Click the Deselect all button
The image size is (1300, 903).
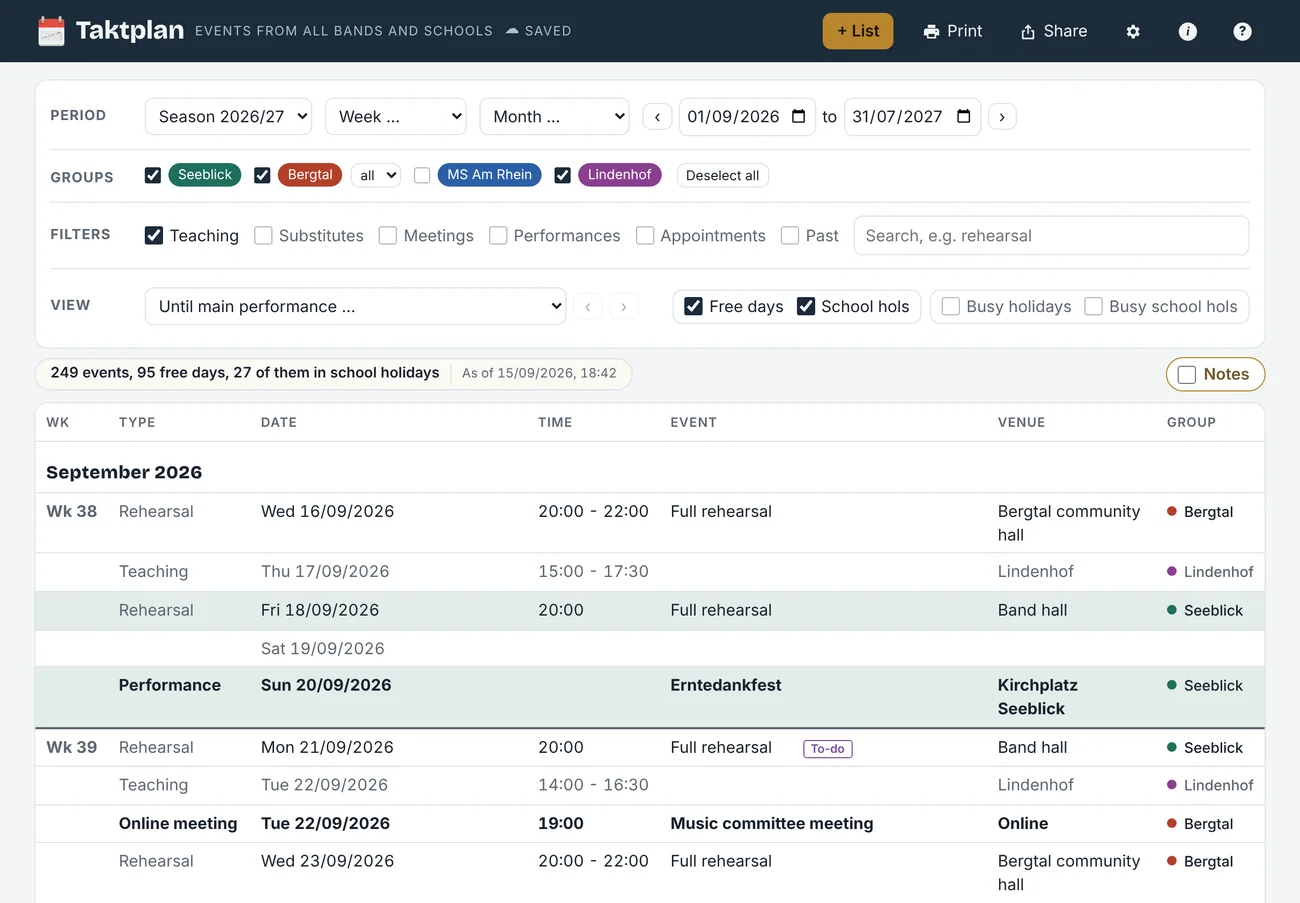722,175
